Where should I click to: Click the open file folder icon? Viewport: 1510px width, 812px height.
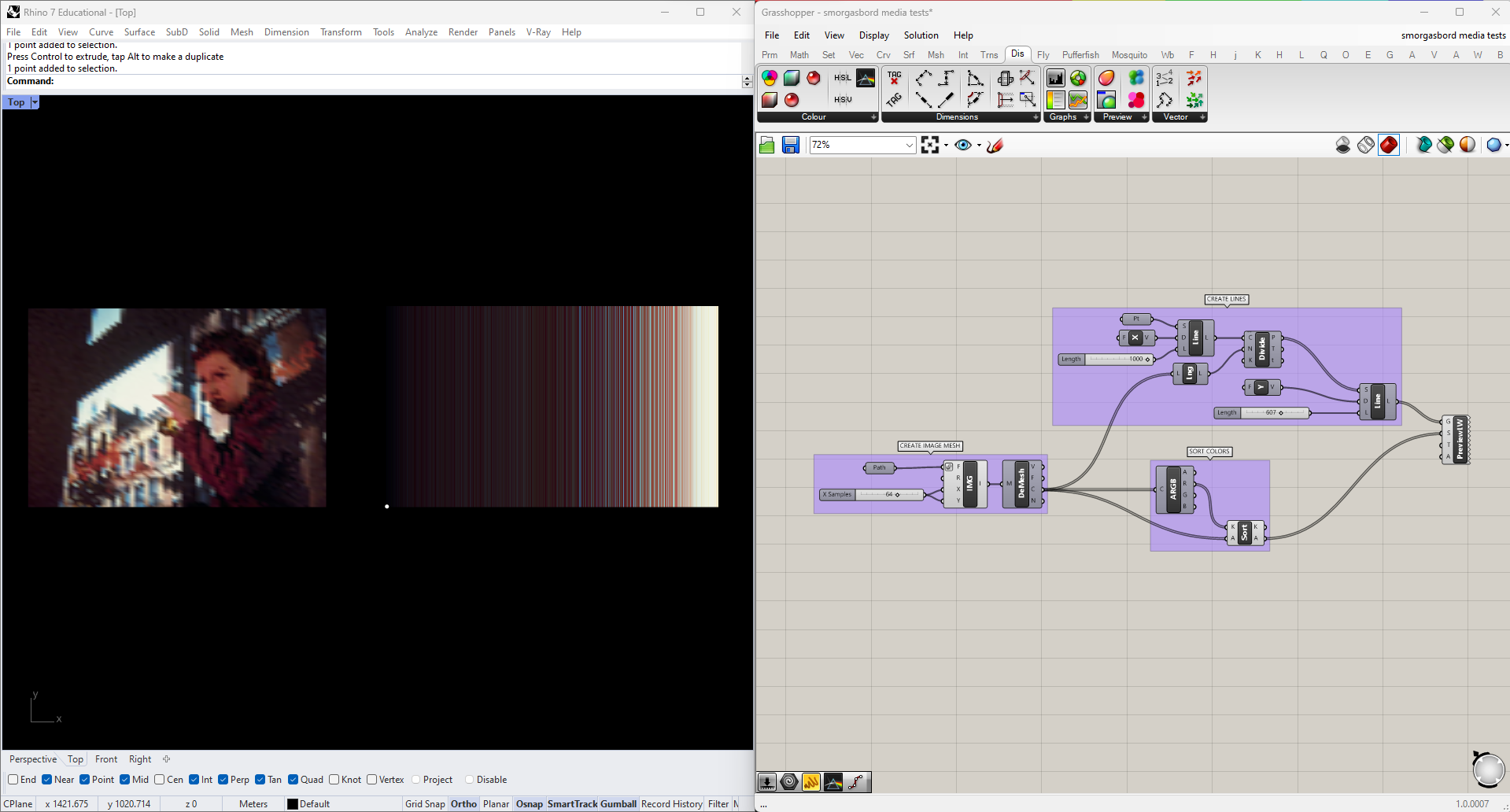pyautogui.click(x=767, y=145)
